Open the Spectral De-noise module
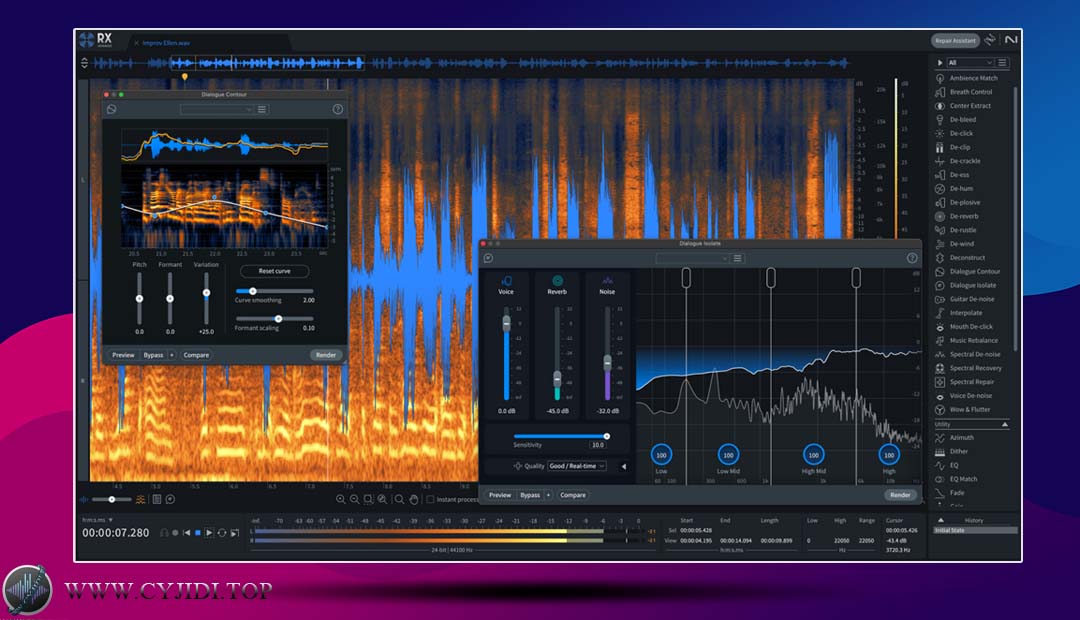 (x=968, y=354)
